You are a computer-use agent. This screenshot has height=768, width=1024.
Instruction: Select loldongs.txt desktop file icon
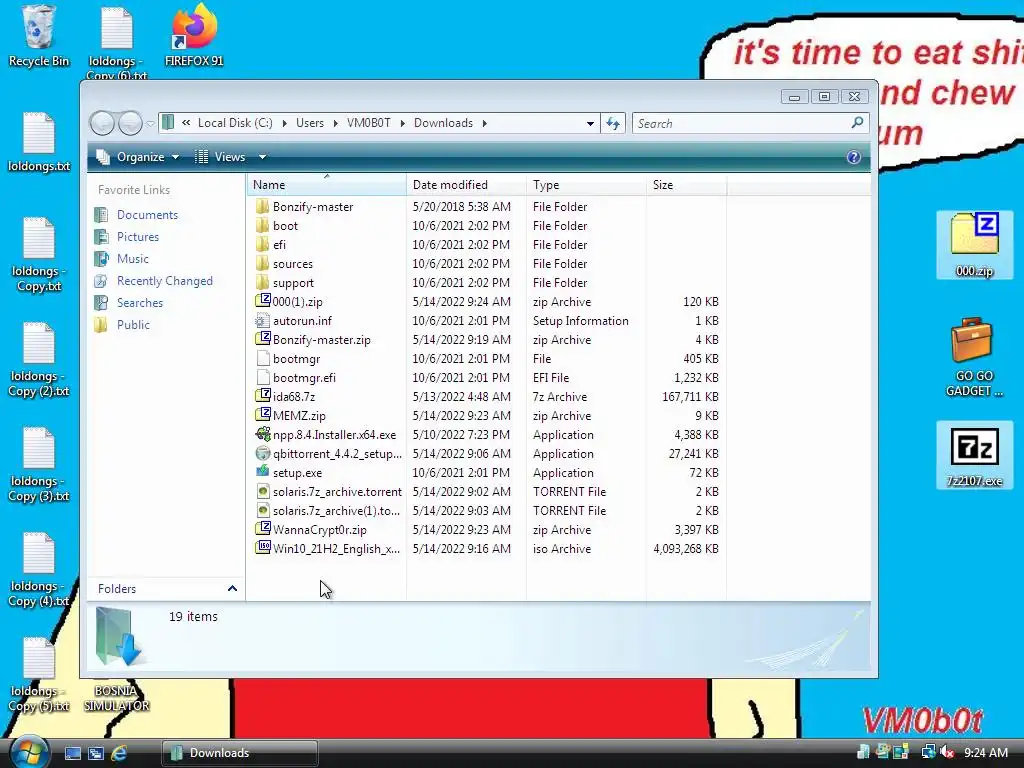pyautogui.click(x=39, y=142)
